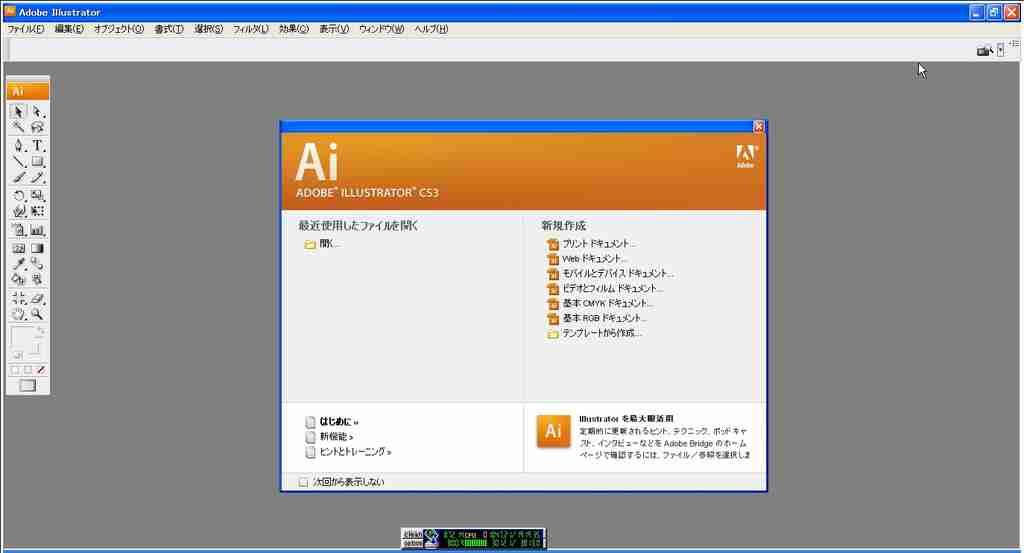Select the Eyedropper tool
Screen dimensions: 1024x553
(x=18, y=264)
